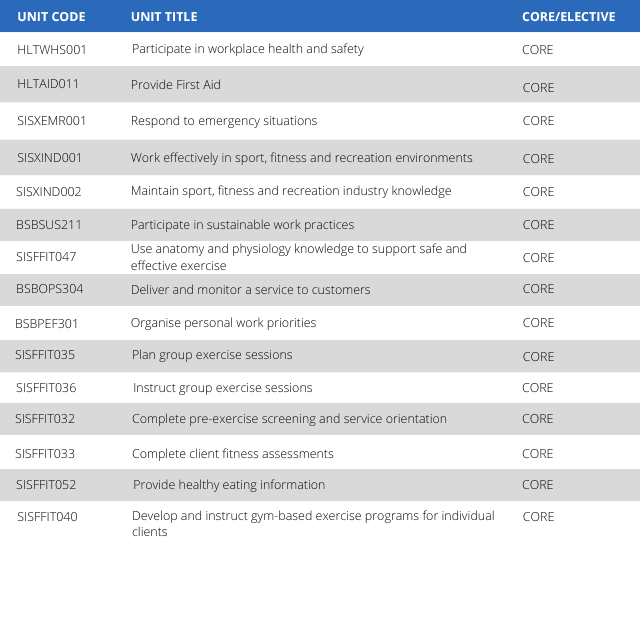Click Deliver and monitor a service title

(250, 290)
